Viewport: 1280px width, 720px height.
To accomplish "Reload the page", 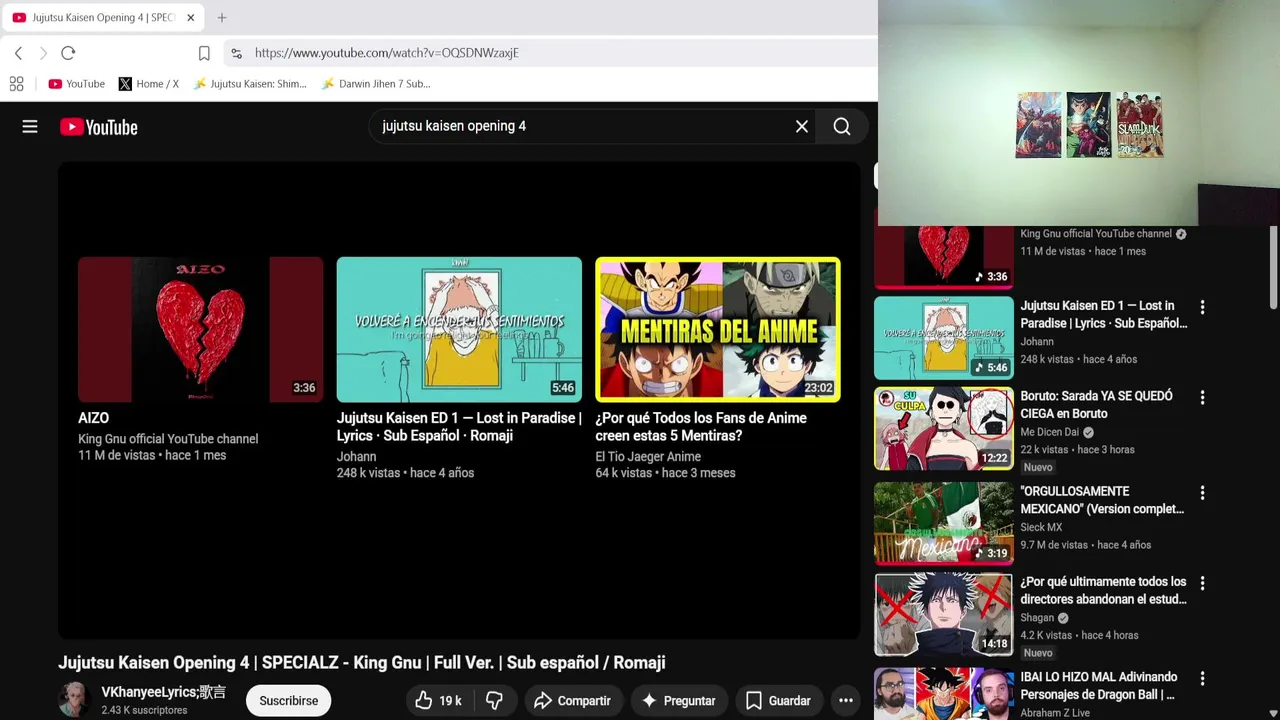I will click(68, 53).
